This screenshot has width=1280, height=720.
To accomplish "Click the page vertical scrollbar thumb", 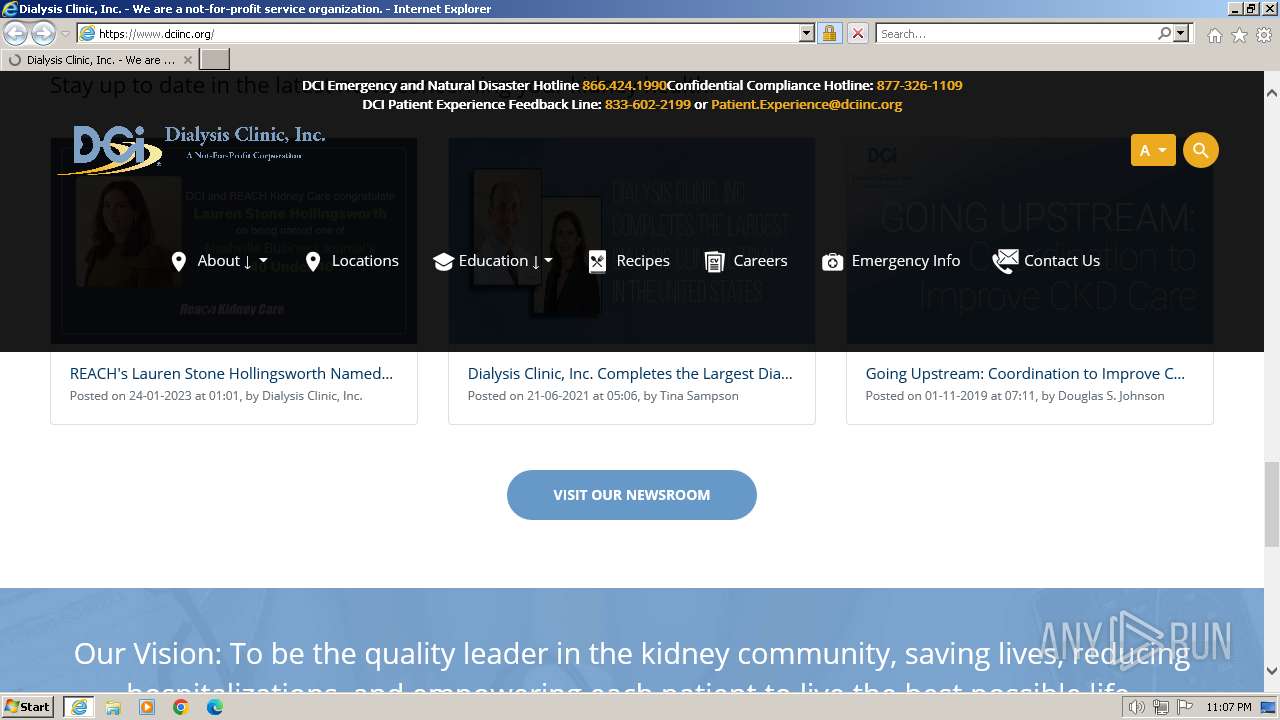I will pyautogui.click(x=1272, y=505).
